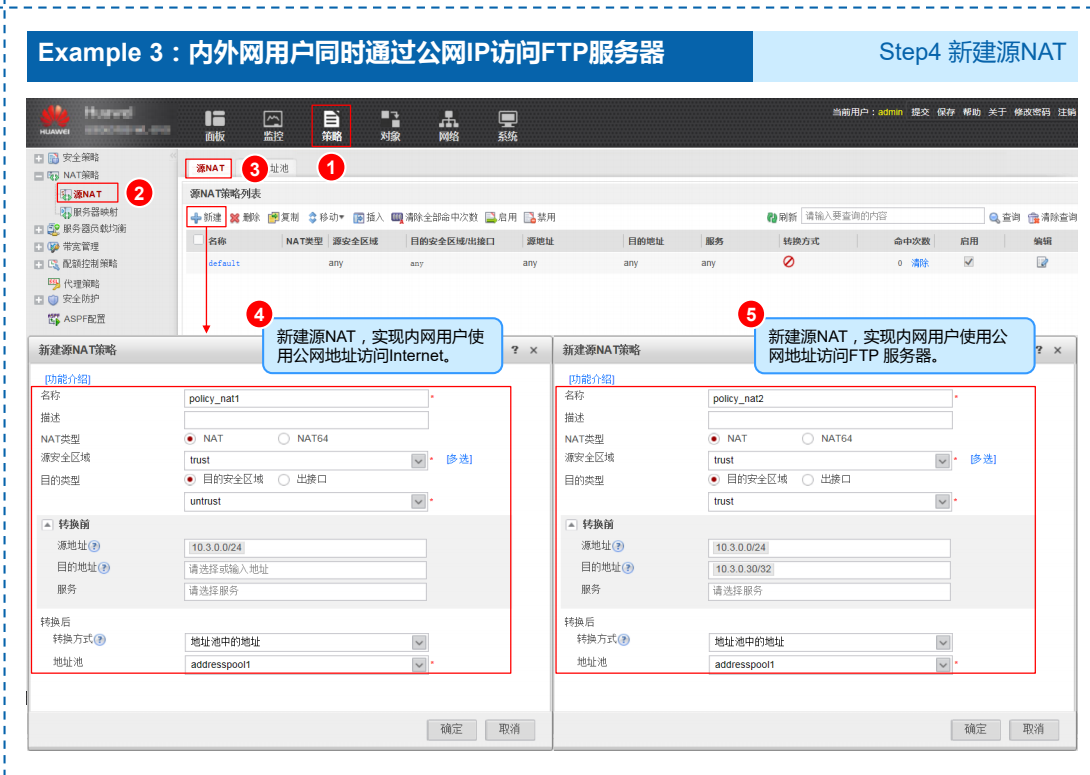Click the 确定 button in policy_nat1 dialog
The height and width of the screenshot is (775, 1090).
451,729
